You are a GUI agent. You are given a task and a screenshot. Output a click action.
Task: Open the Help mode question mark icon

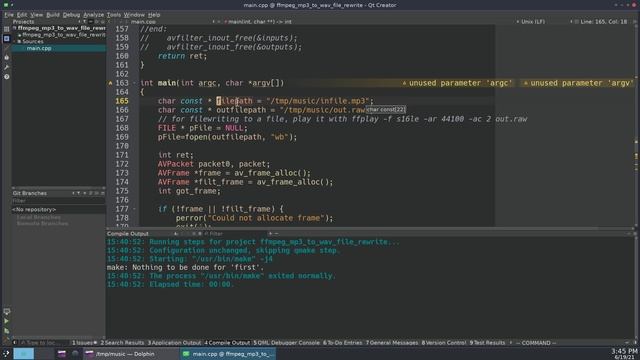pos(7,76)
